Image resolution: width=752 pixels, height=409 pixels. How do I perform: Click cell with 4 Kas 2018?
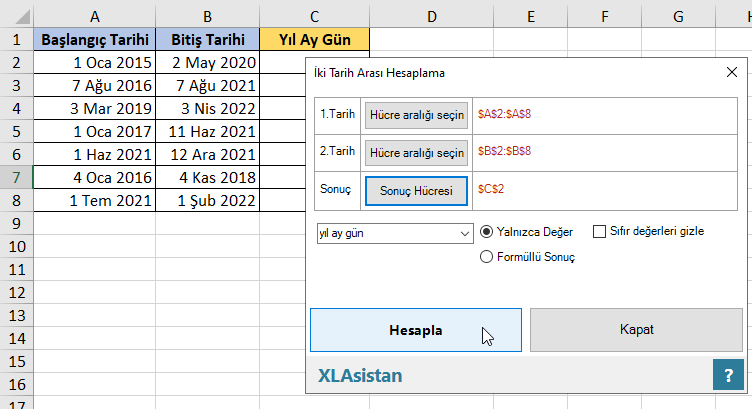point(208,177)
